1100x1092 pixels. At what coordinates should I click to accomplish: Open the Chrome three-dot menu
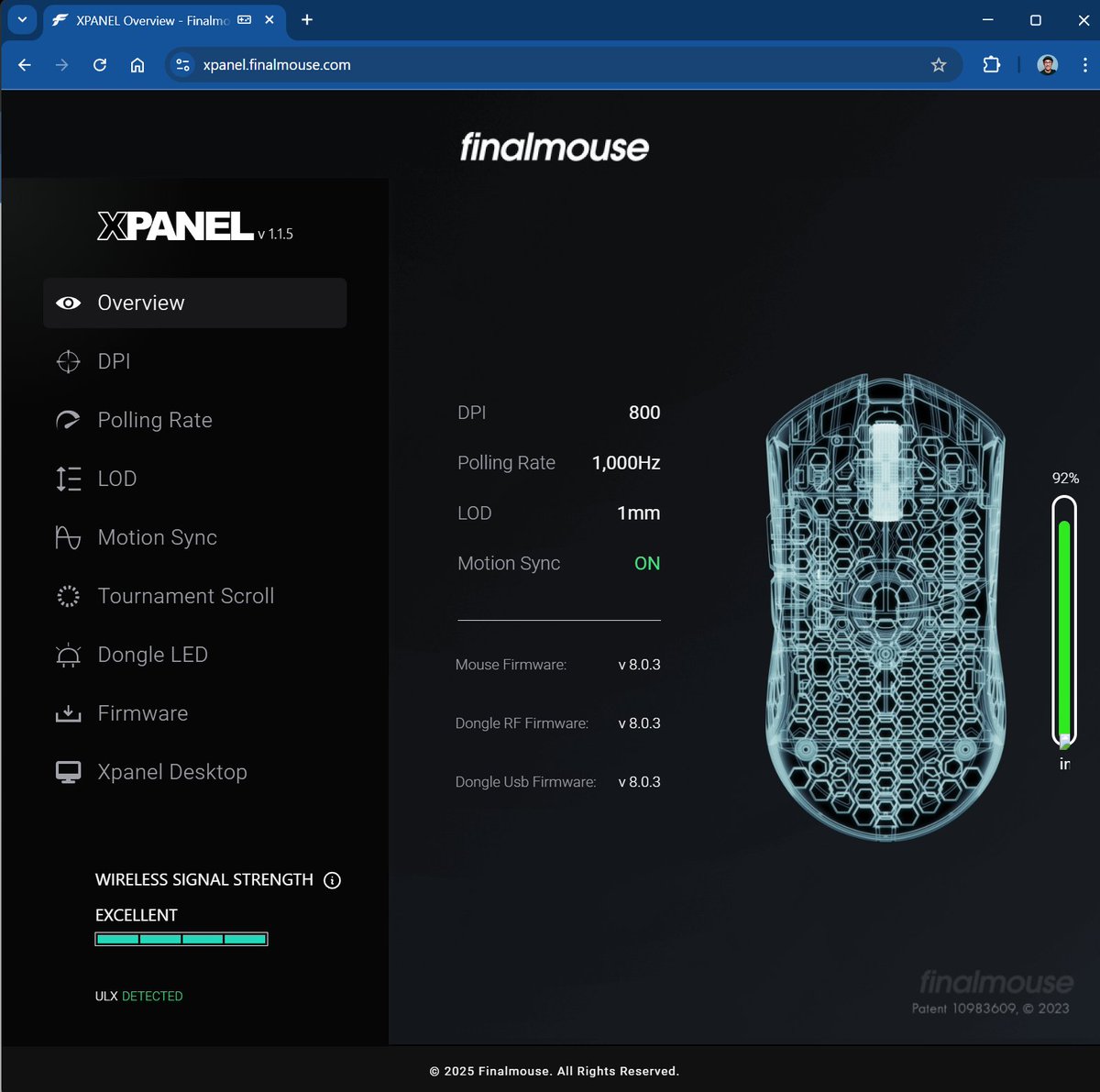[x=1085, y=65]
